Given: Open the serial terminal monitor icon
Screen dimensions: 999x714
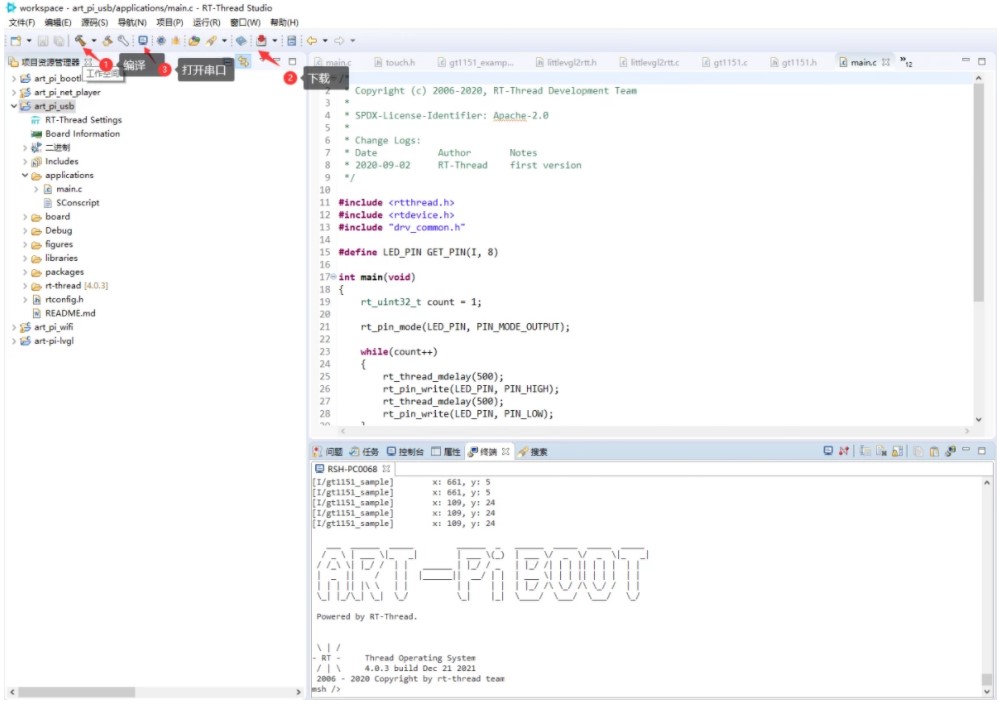Looking at the screenshot, I should [x=143, y=41].
